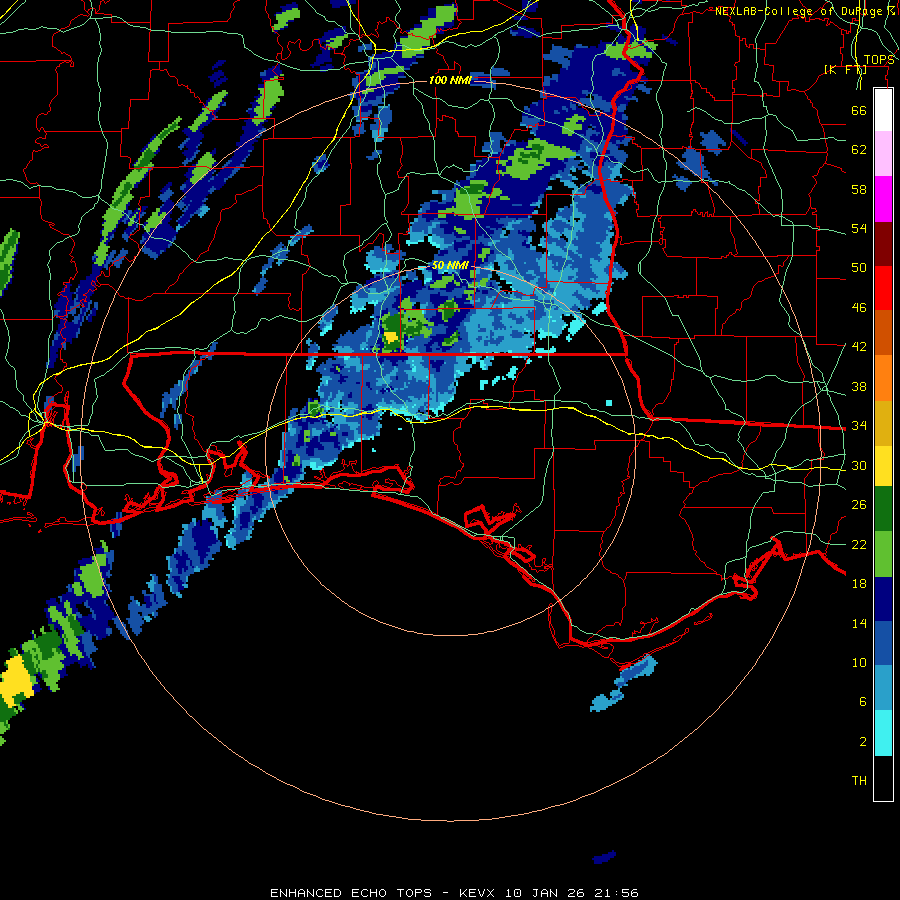900x900 pixels.
Task: Click the NEXLAB-College of DuPage credit text
Action: click(805, 11)
